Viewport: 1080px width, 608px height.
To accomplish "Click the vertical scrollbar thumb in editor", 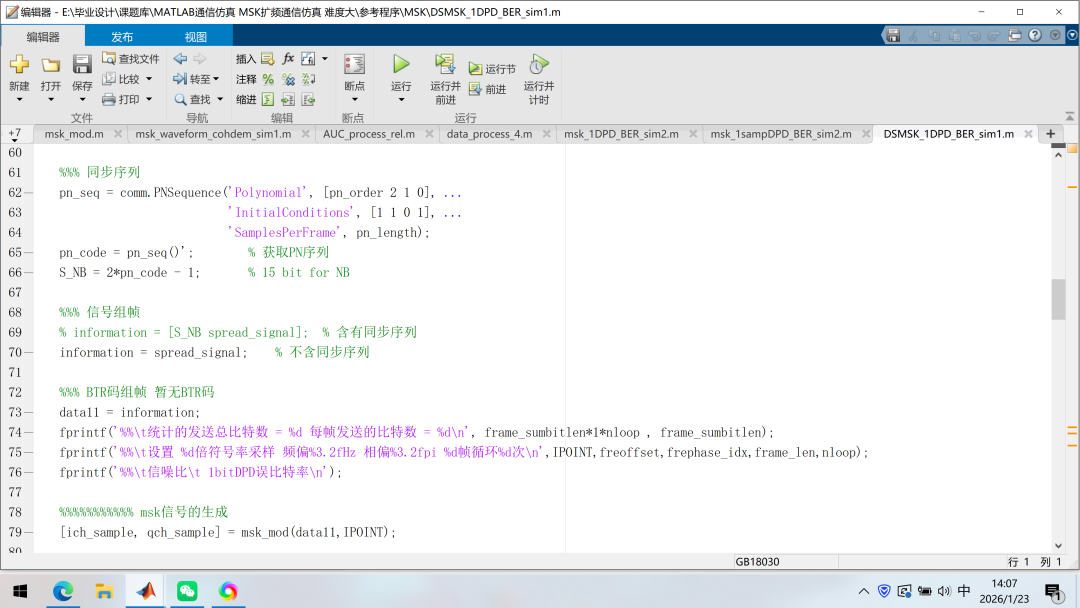I will 1058,299.
